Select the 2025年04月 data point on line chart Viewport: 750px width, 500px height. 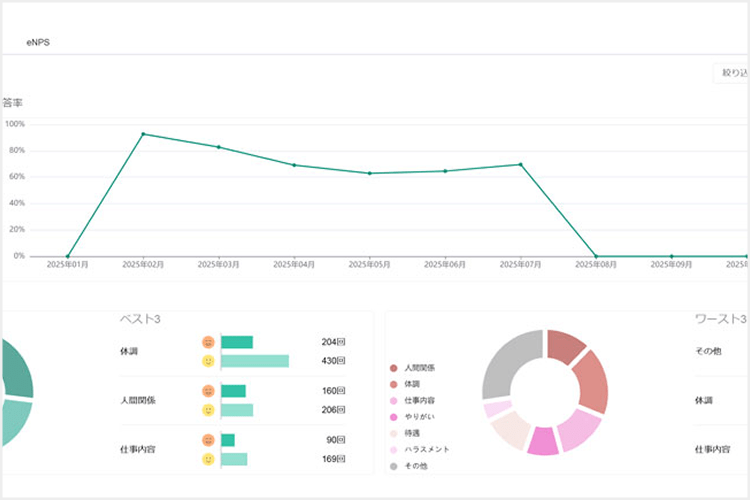pos(294,165)
